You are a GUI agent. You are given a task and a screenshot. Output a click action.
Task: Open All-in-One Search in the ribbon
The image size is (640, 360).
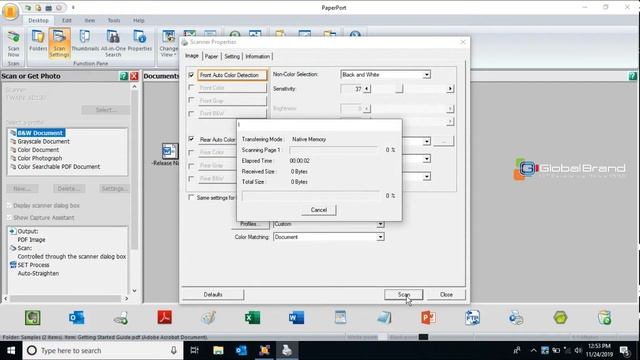113,43
